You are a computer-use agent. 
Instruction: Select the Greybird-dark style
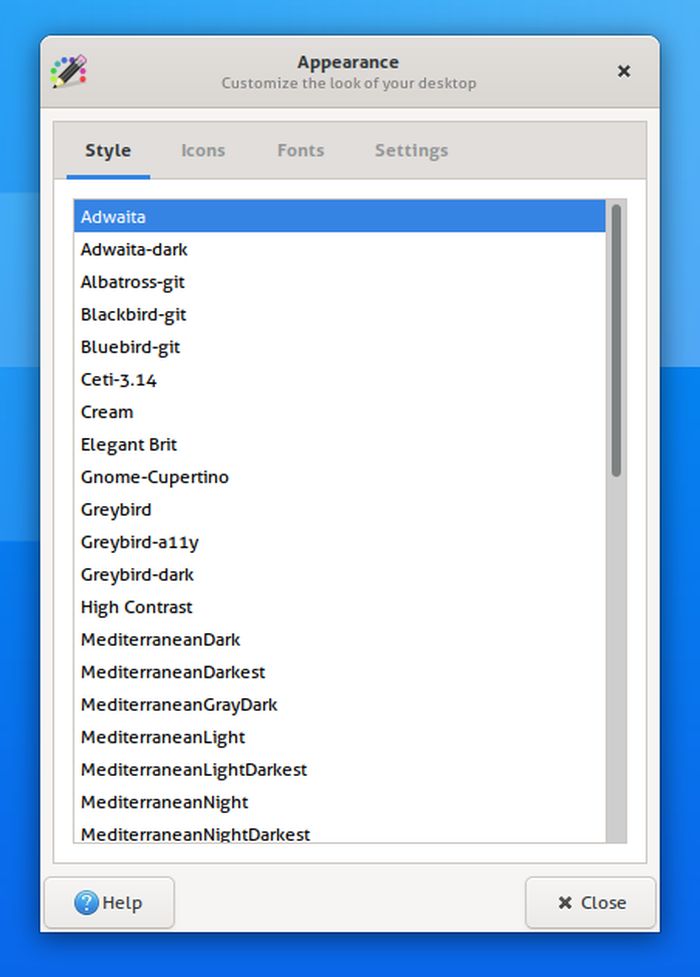coord(137,574)
